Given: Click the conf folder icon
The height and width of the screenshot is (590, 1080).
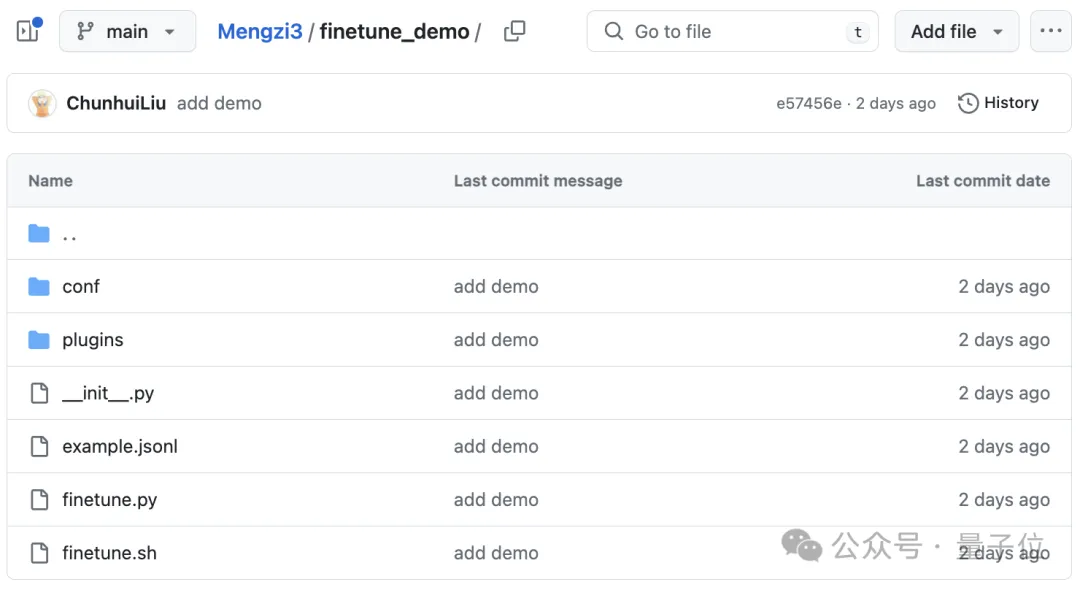Looking at the screenshot, I should [x=39, y=287].
